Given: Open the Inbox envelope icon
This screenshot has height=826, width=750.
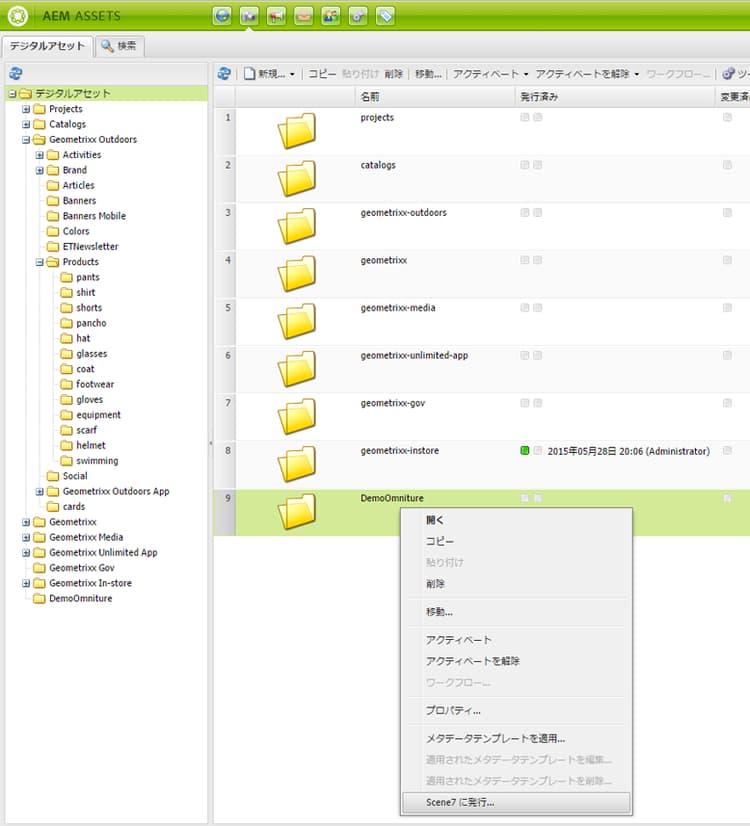Looking at the screenshot, I should click(x=303, y=16).
